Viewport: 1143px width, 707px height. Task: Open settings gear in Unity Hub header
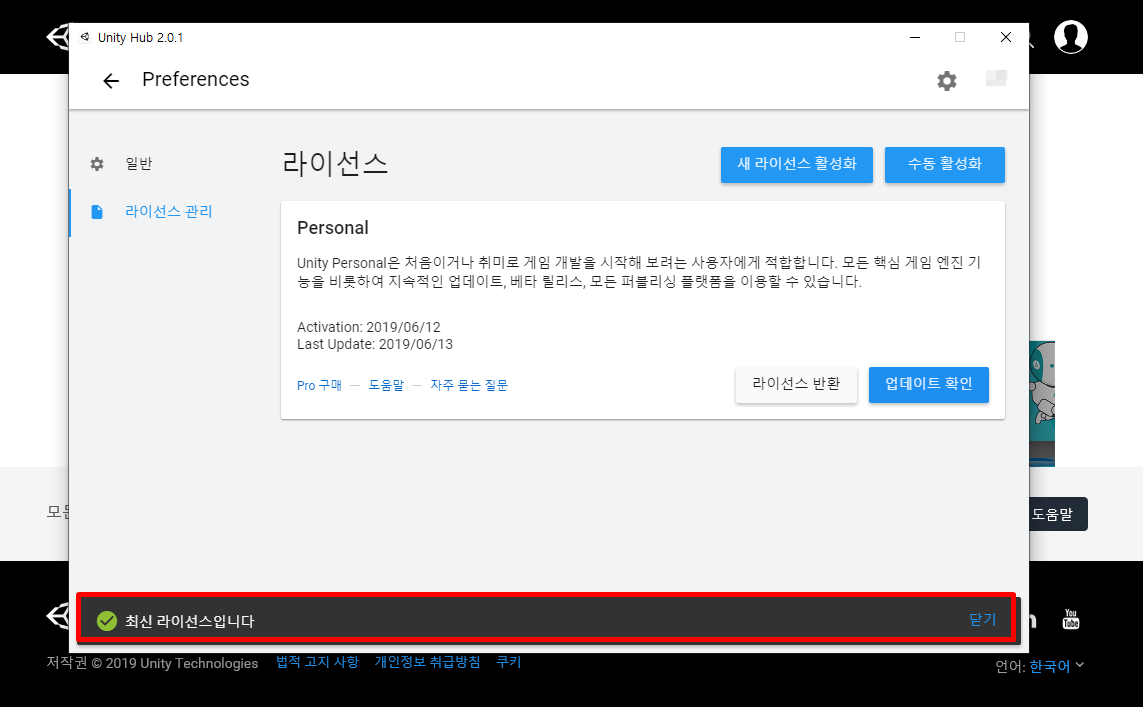(947, 81)
